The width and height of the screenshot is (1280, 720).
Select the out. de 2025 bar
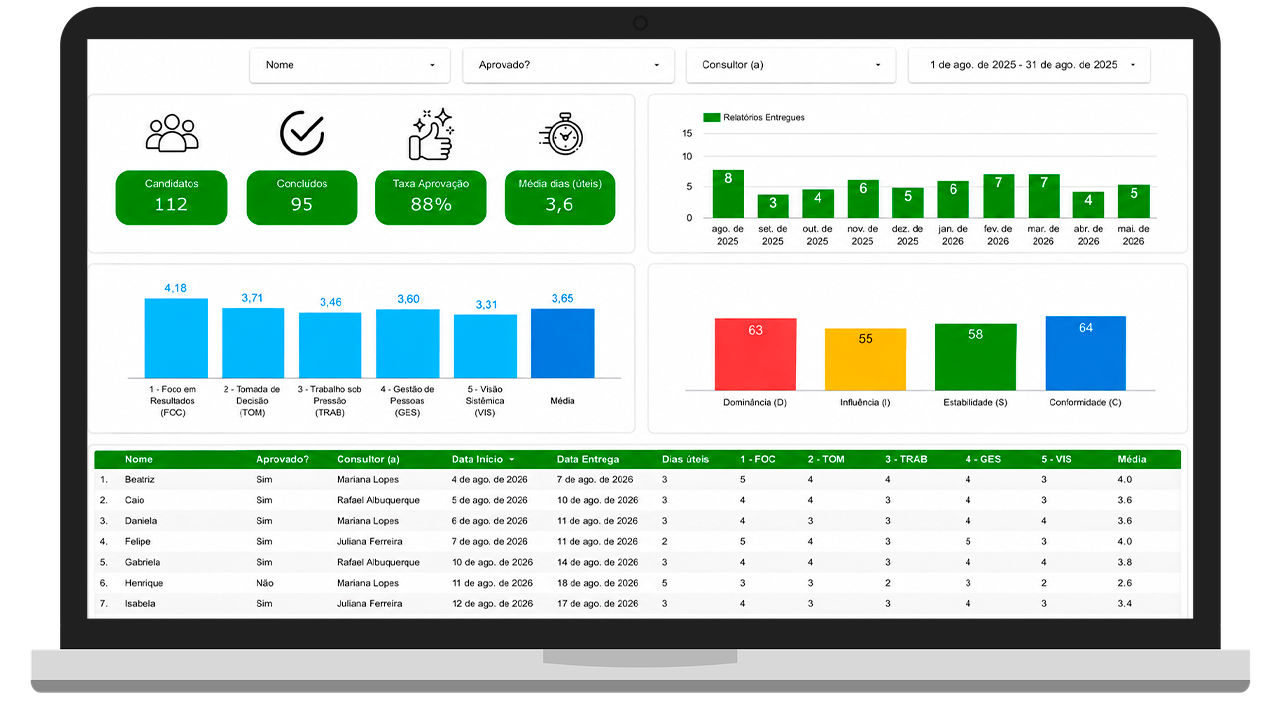click(818, 204)
